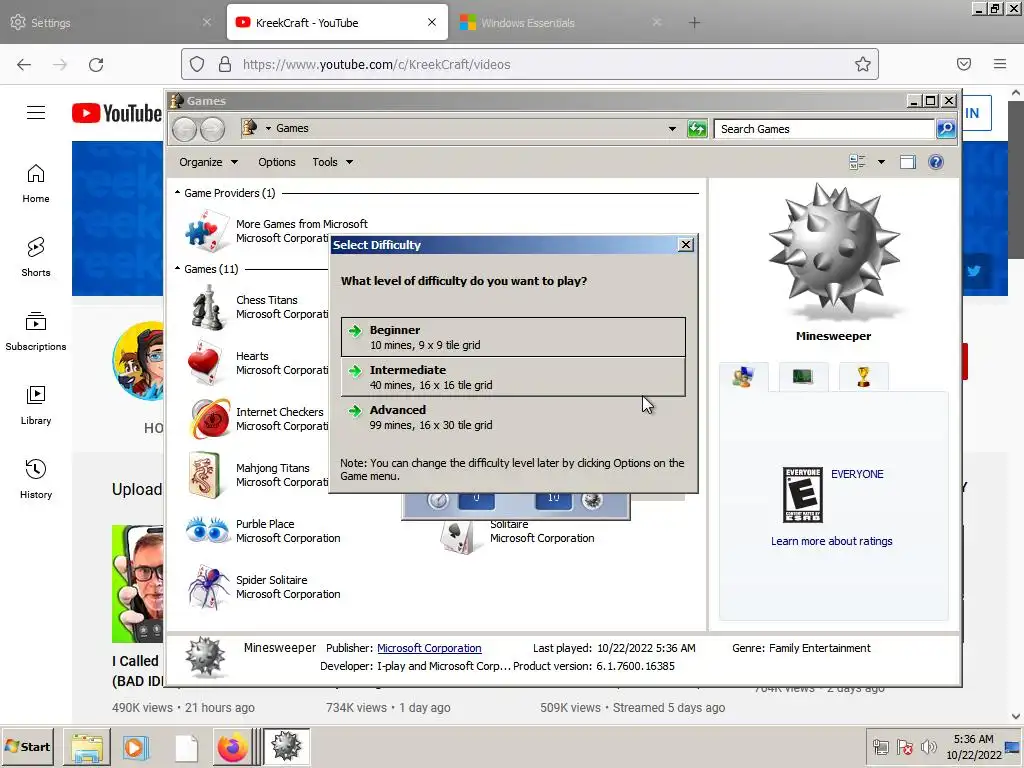
Task: Click the volume speaker tray icon
Action: pos(928,747)
